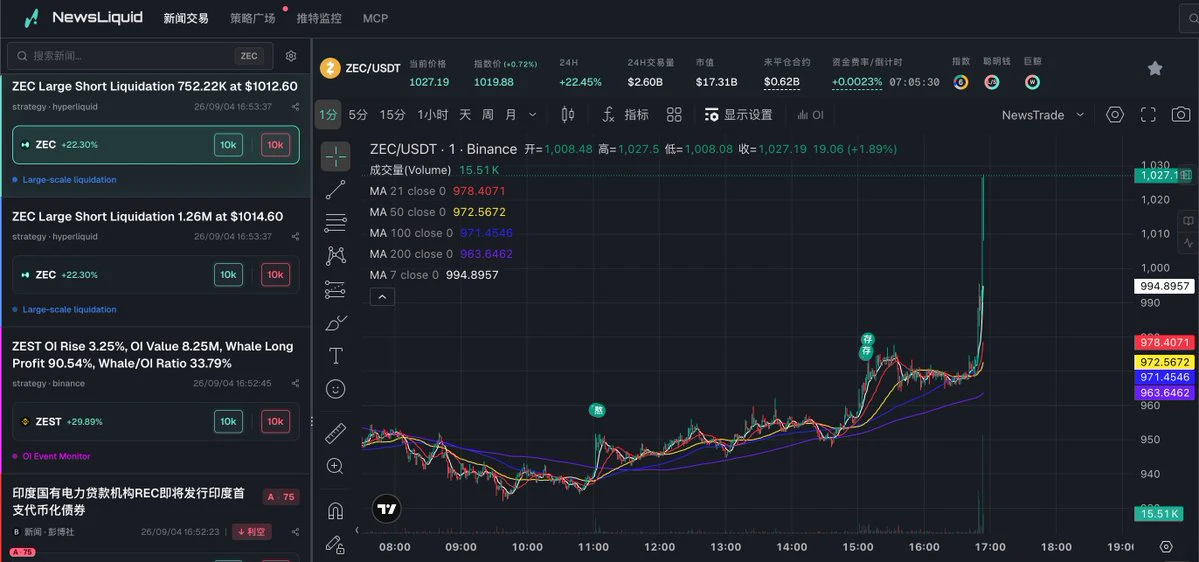
Task: Select the 1分 timeframe
Action: tap(328, 115)
